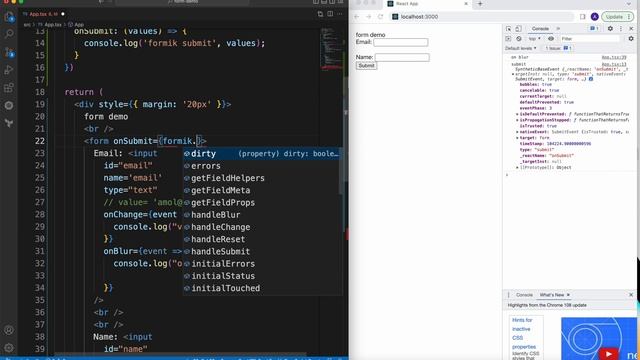
Task: Expand isPropagationStopped entry in console
Action: 518,120
